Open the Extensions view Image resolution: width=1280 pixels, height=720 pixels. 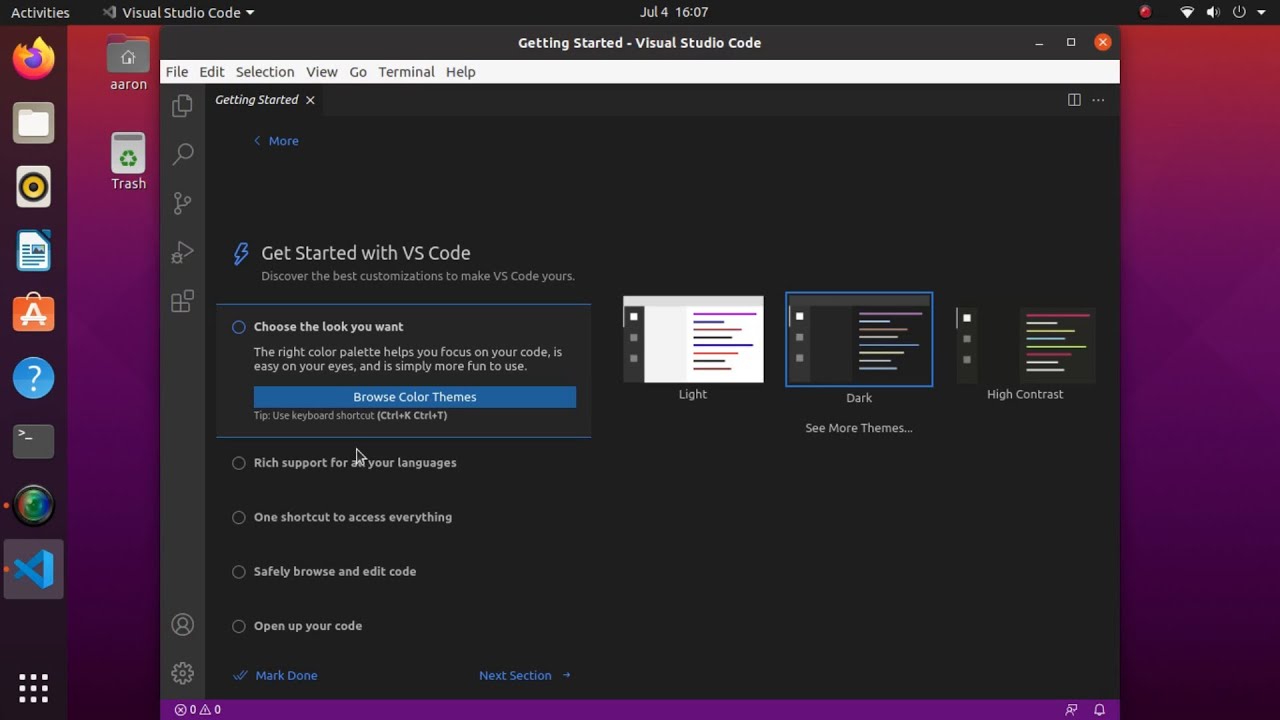pyautogui.click(x=182, y=301)
